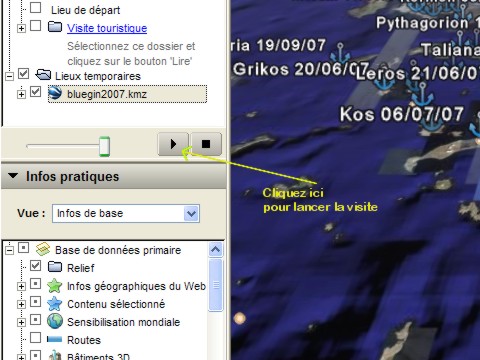
Task: Toggle the bluegin2007.kmz checkbox
Action: (x=35, y=91)
